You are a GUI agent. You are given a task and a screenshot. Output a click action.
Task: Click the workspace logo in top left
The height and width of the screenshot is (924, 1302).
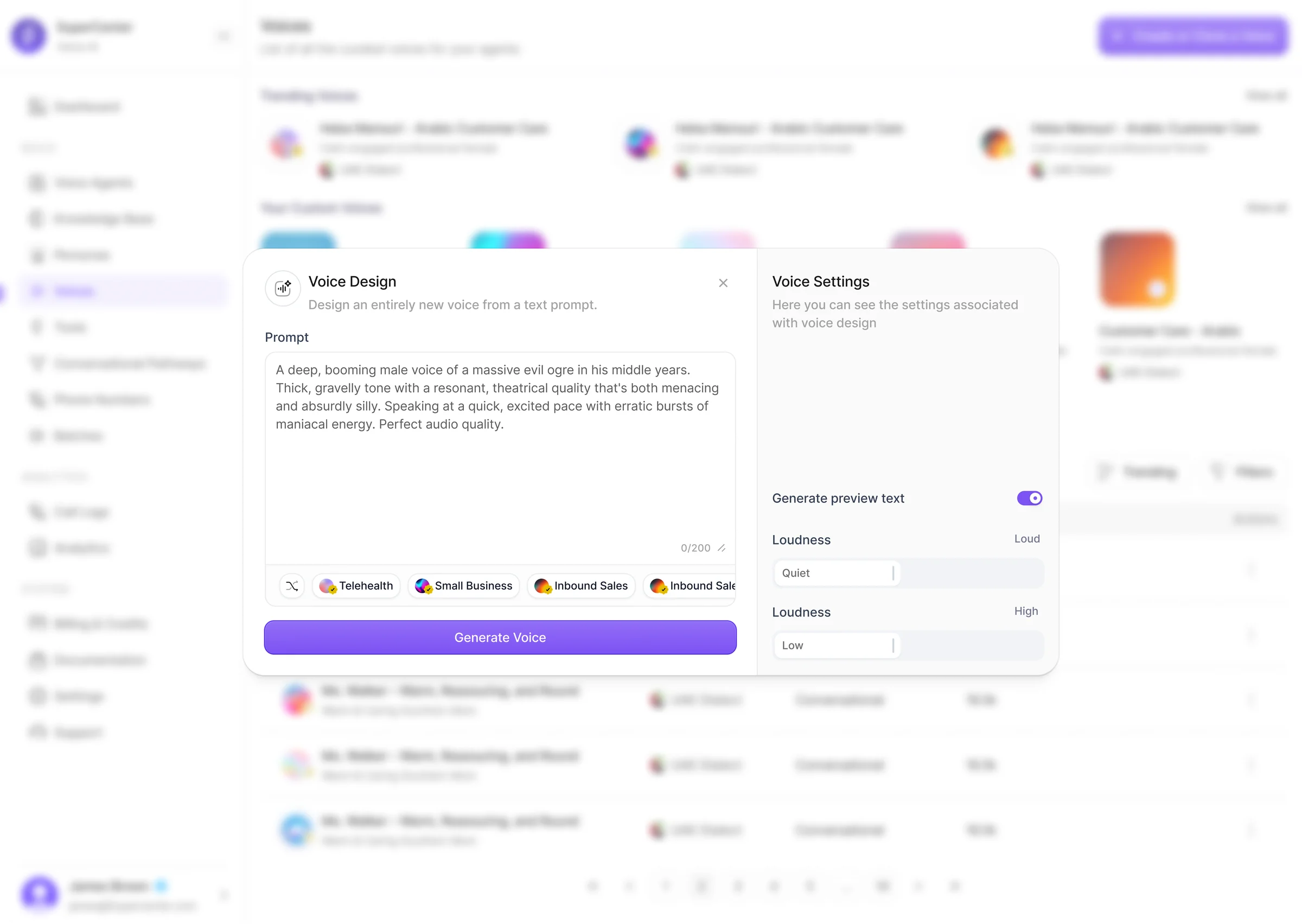pyautogui.click(x=29, y=36)
